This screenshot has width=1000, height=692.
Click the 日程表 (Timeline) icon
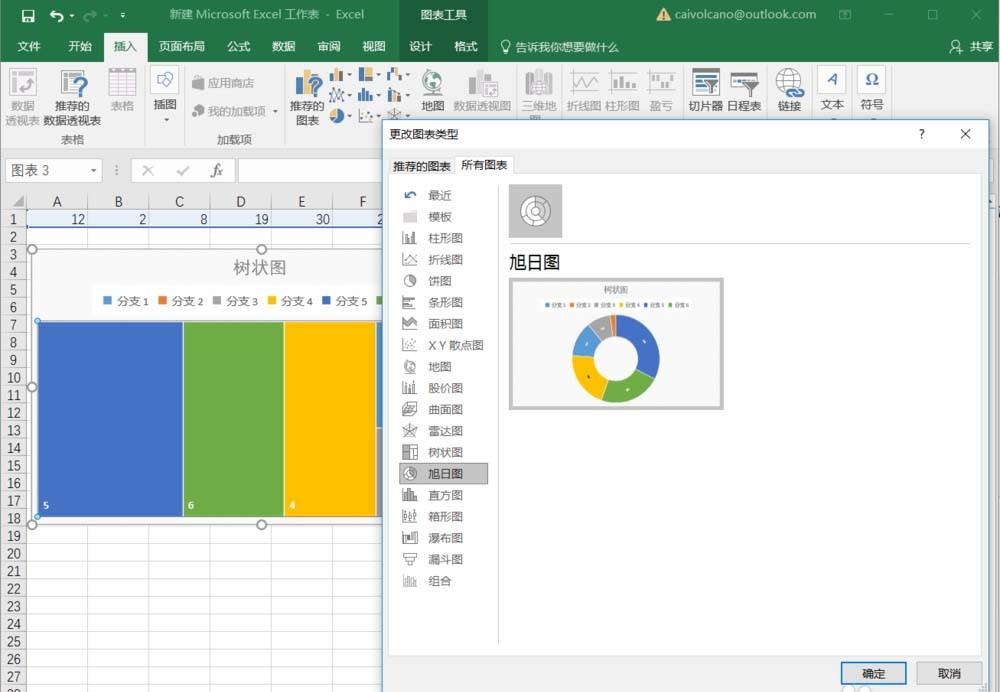point(744,90)
